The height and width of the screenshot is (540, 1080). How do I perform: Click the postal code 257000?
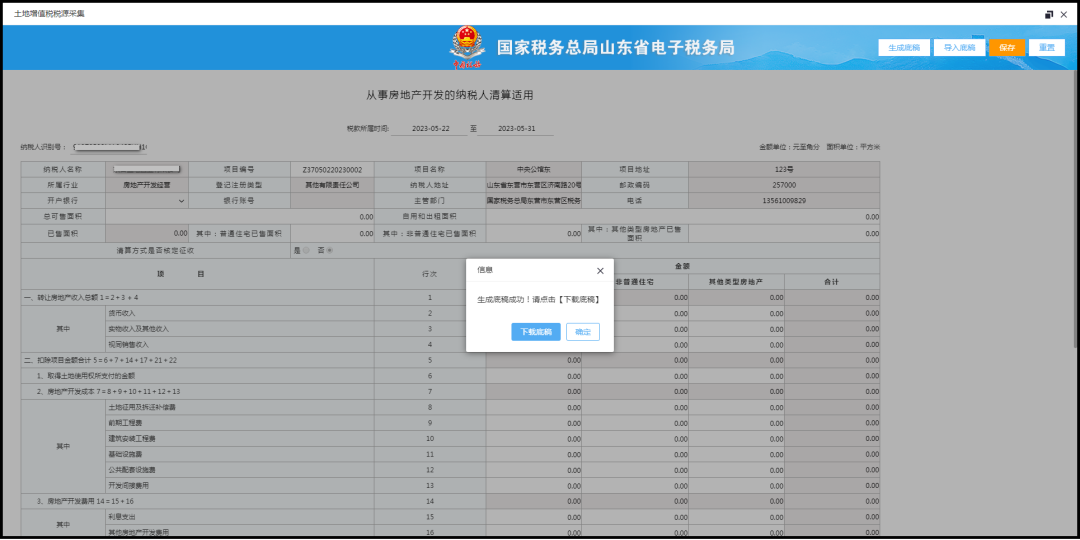784,185
